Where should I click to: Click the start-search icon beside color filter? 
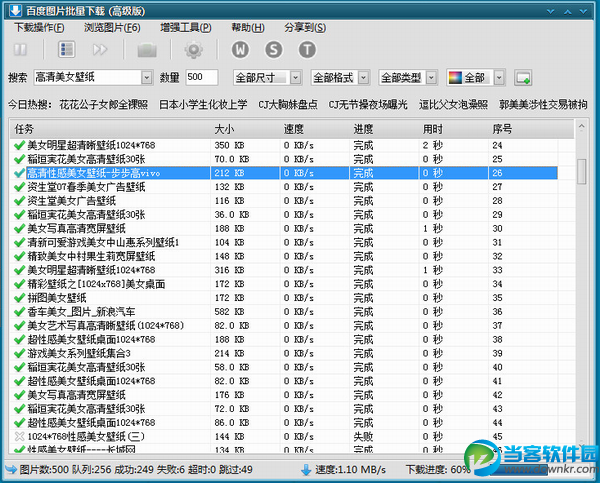coord(523,78)
